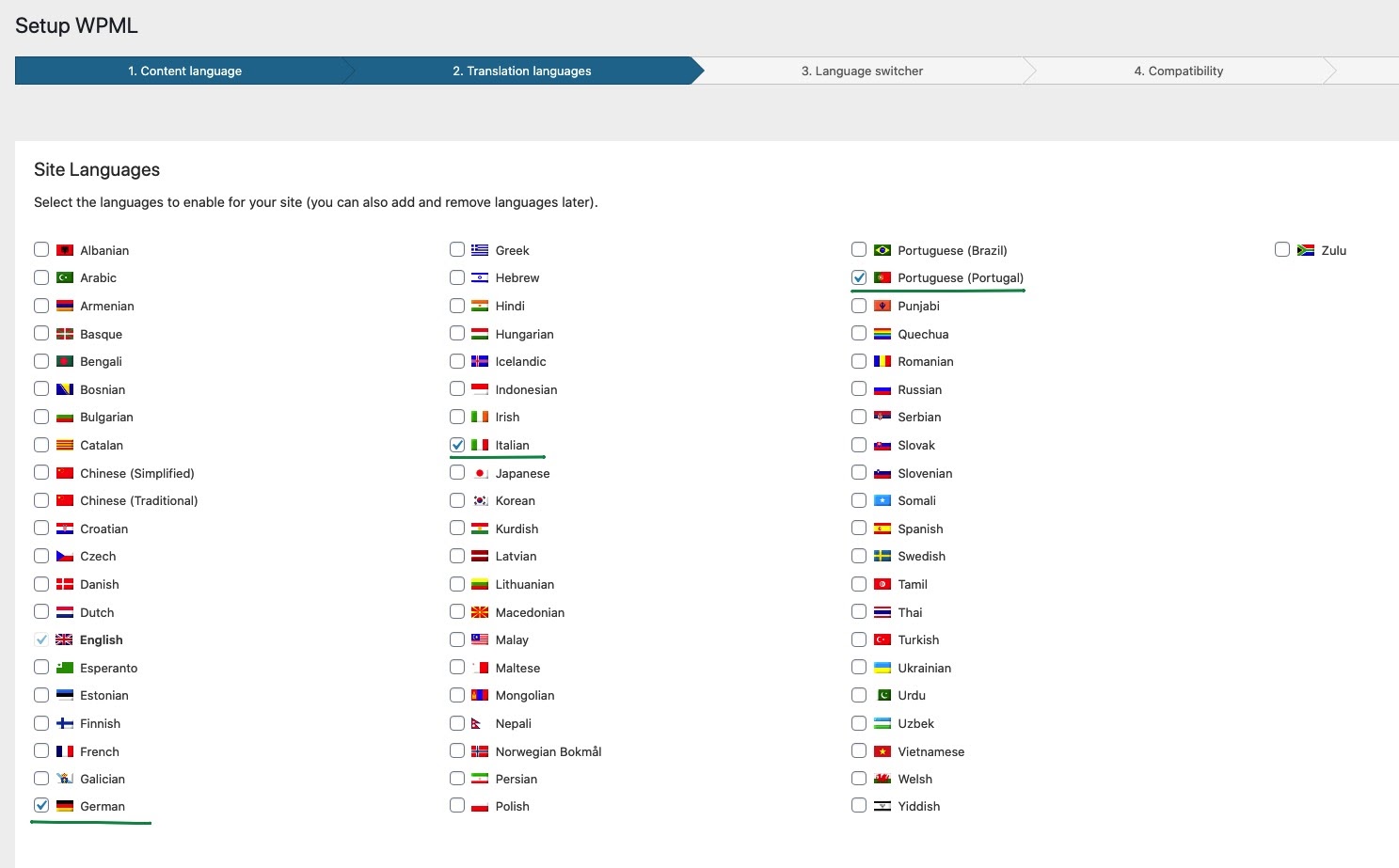Tick the Dutch language checkbox
The image size is (1399, 868).
coord(41,612)
